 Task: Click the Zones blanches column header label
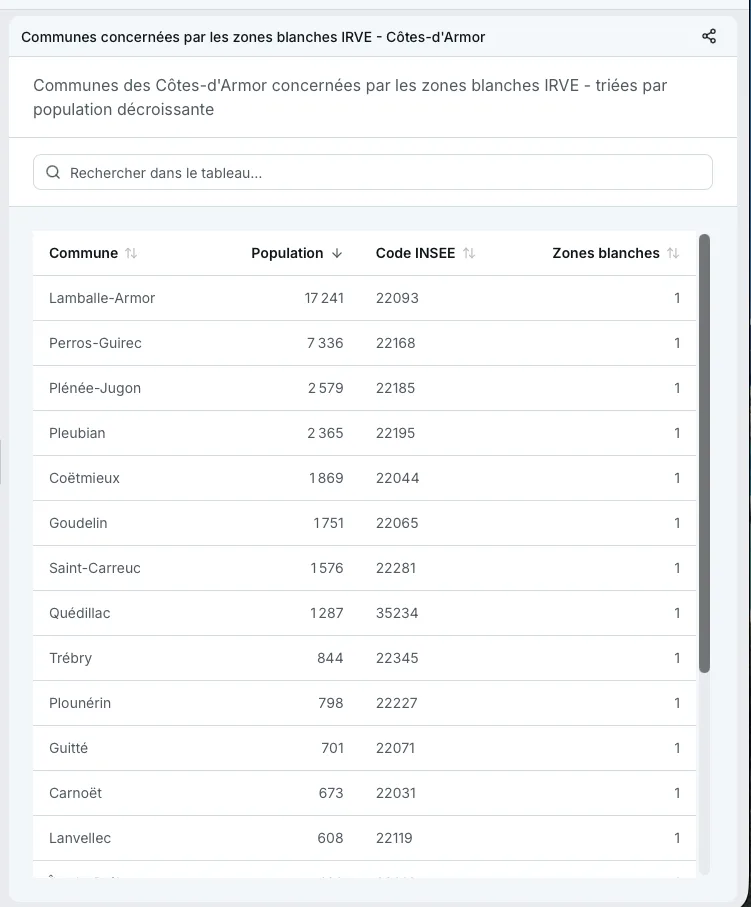click(606, 253)
